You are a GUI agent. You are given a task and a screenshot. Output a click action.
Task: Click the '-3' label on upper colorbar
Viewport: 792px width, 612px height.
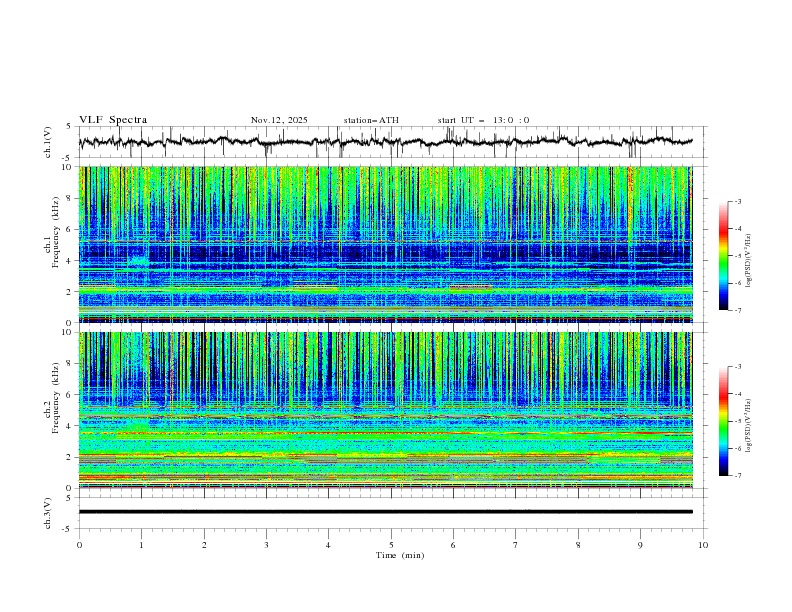[x=737, y=201]
